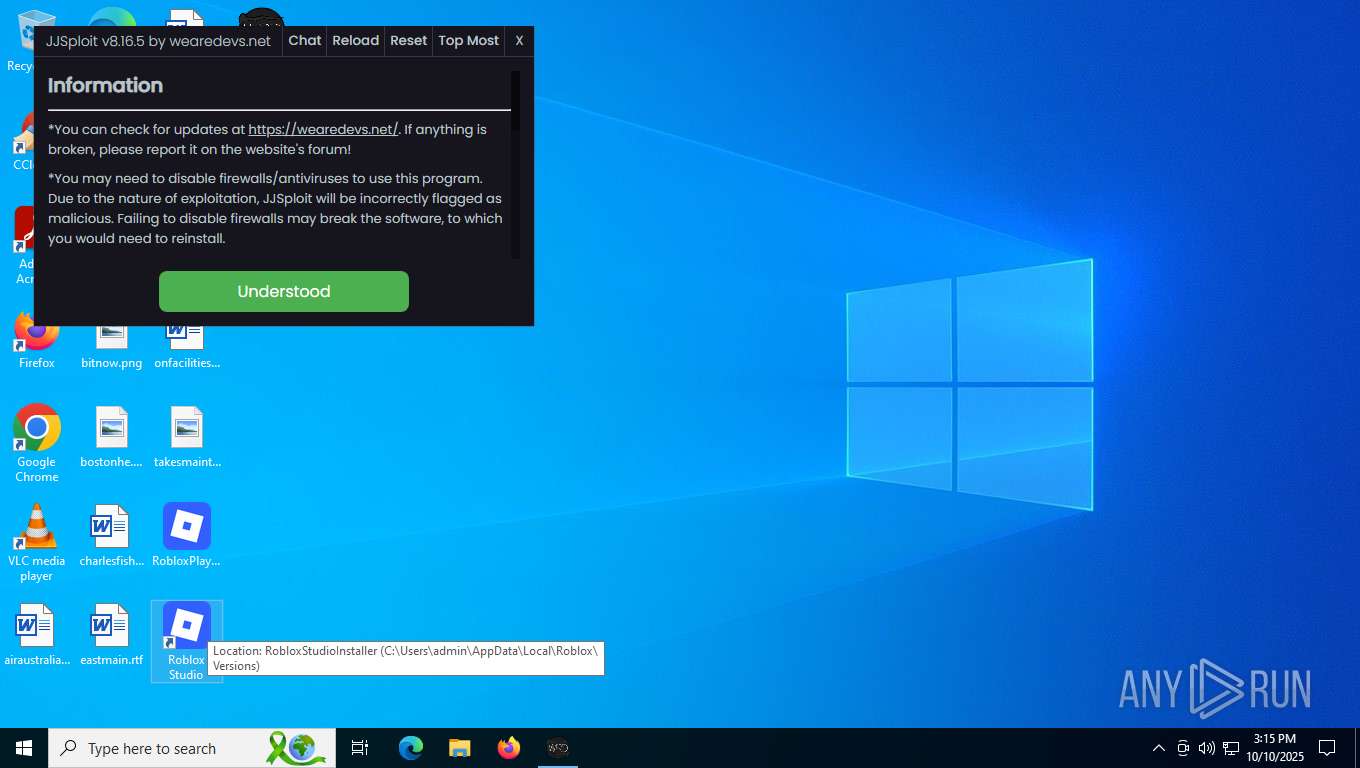The width and height of the screenshot is (1360, 768).
Task: Open the Windows Start menu
Action: point(24,748)
